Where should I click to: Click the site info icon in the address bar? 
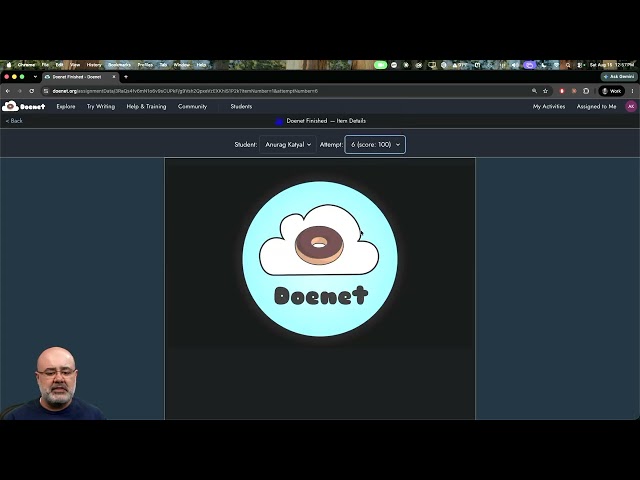coord(46,91)
